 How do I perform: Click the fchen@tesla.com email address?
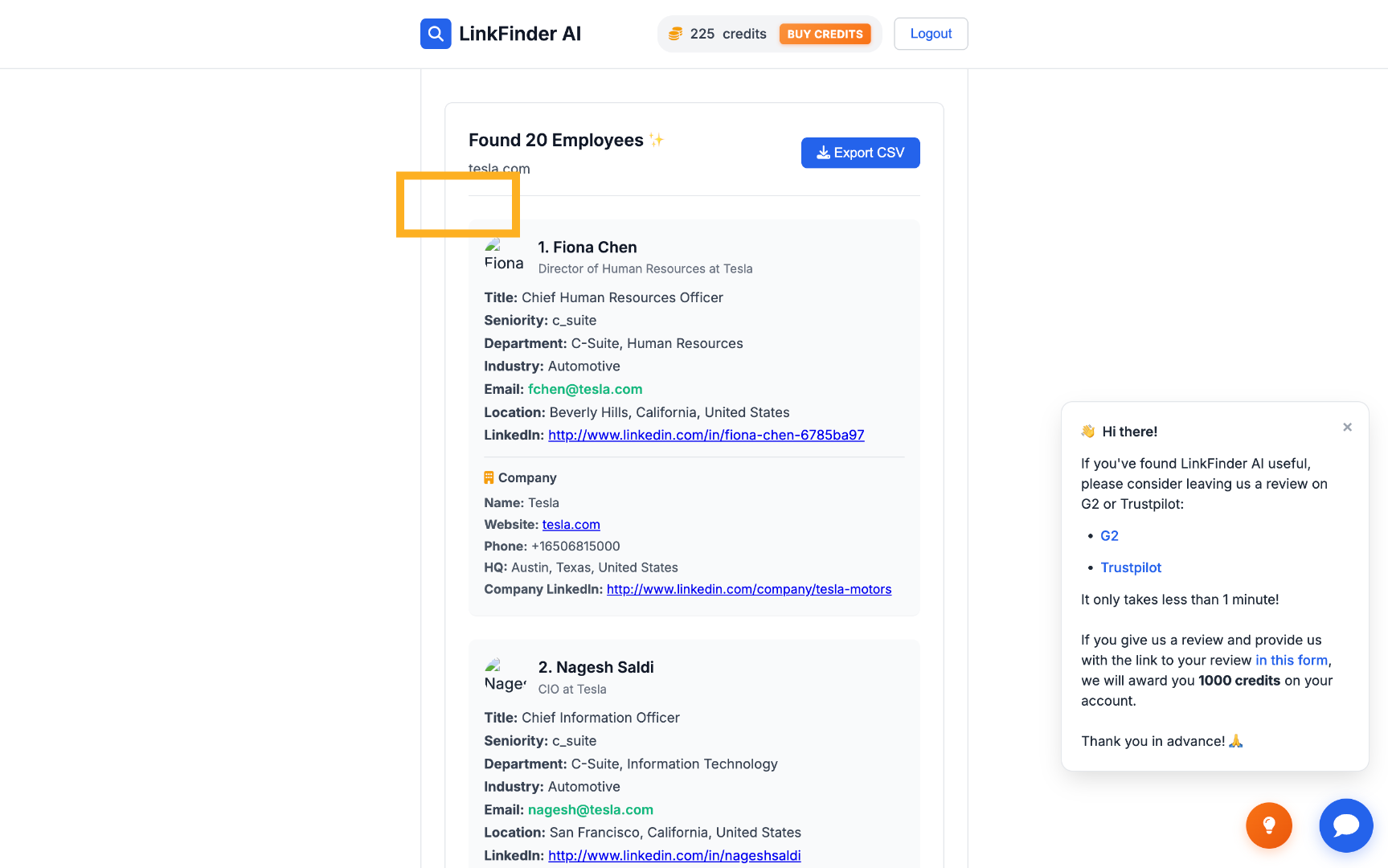pos(585,389)
